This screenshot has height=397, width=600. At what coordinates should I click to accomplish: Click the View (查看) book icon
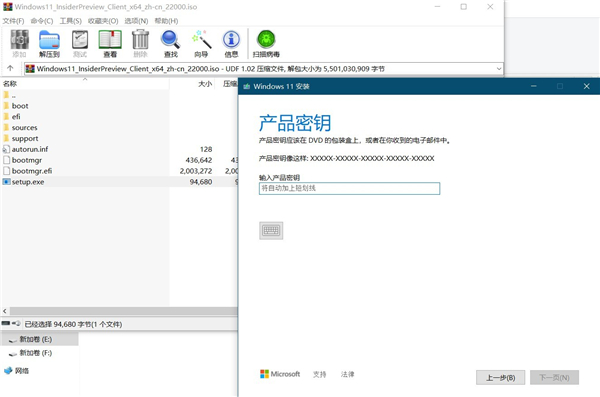(110, 39)
